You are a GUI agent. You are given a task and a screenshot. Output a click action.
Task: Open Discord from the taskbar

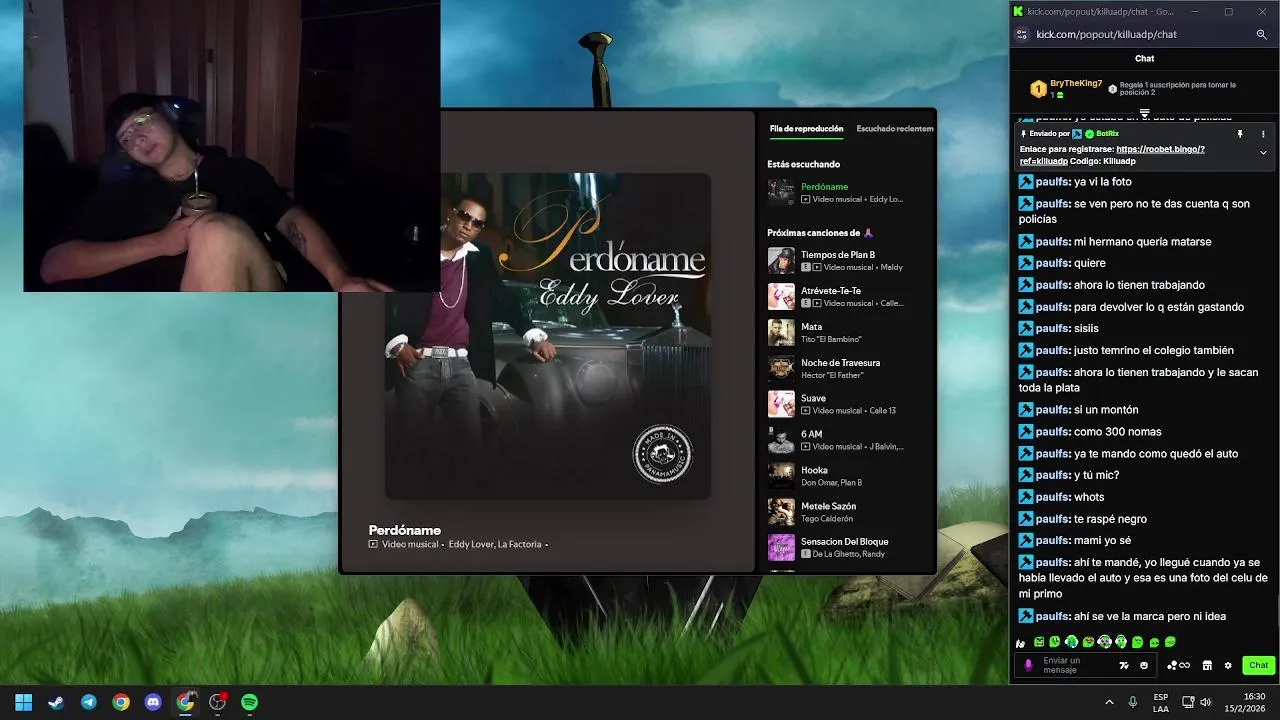click(x=153, y=702)
